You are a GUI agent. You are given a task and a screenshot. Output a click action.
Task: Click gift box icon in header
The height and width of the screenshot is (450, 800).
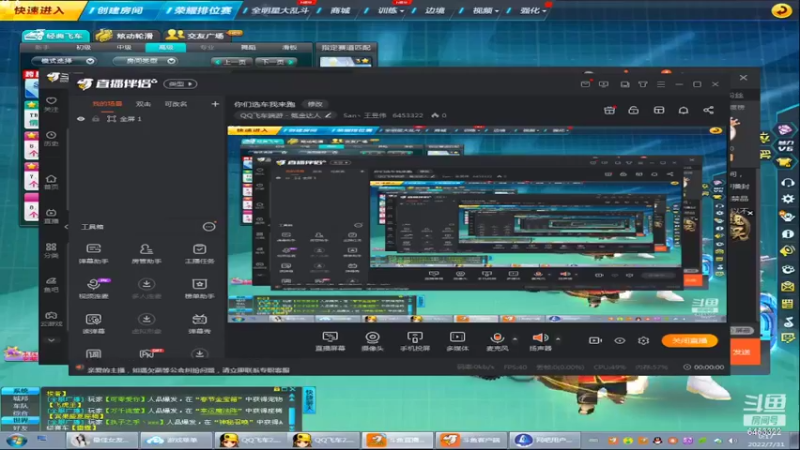pos(609,110)
